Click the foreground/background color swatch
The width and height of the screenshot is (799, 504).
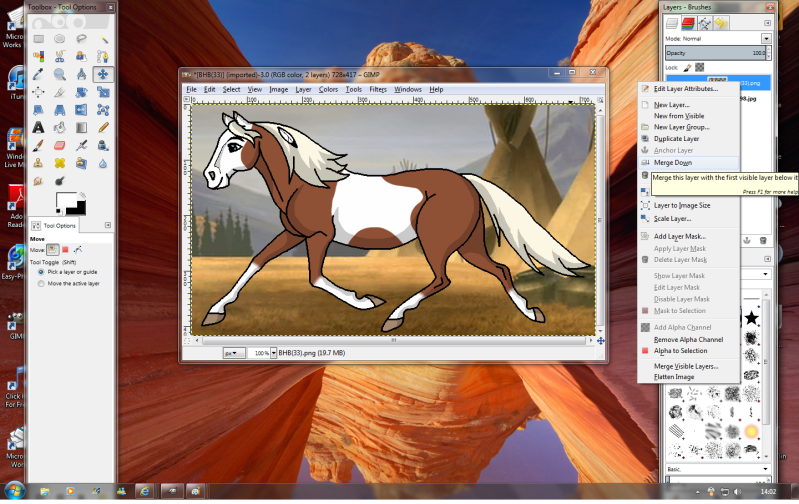point(70,203)
